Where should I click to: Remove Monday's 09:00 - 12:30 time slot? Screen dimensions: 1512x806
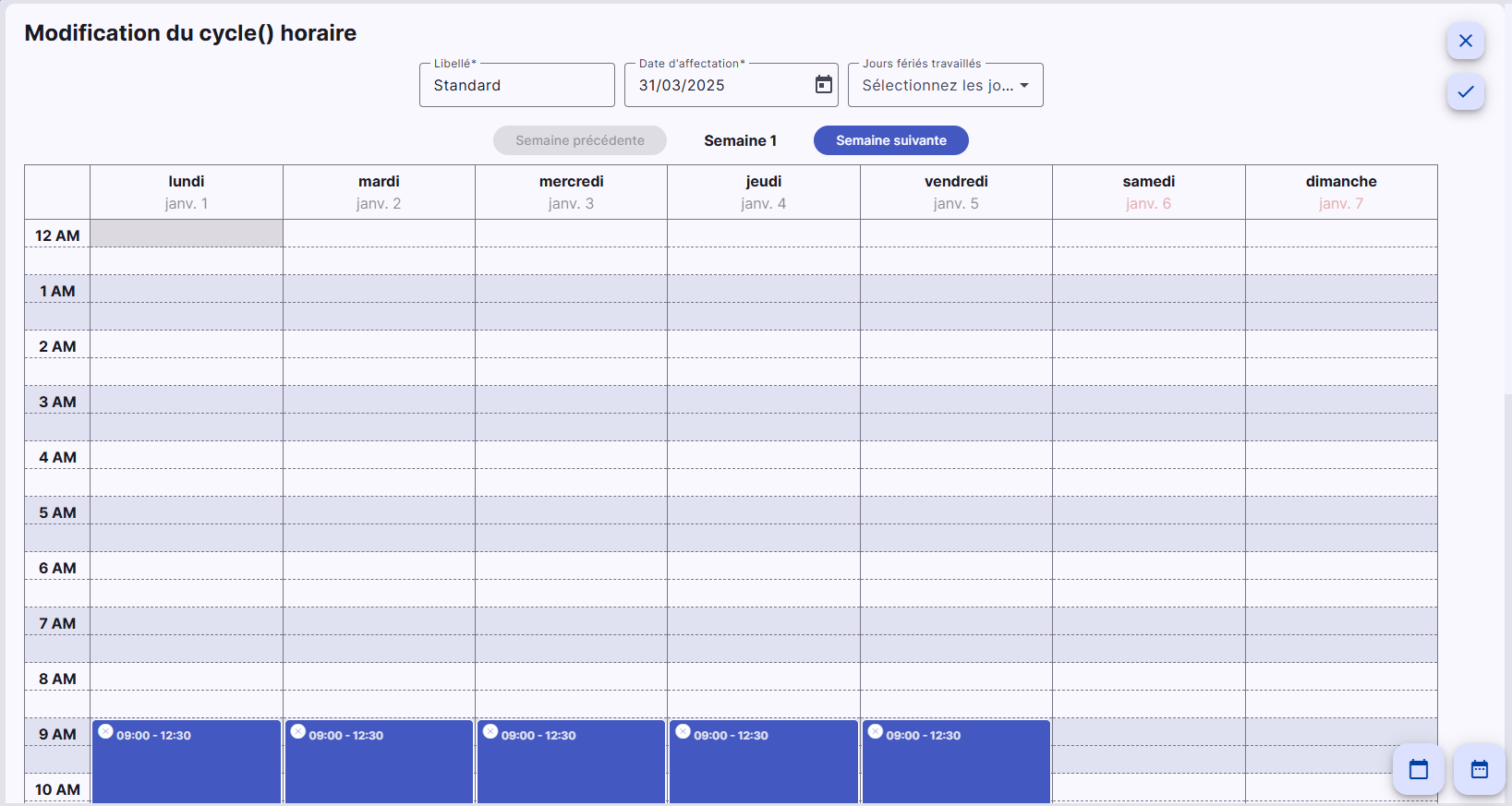coord(106,731)
